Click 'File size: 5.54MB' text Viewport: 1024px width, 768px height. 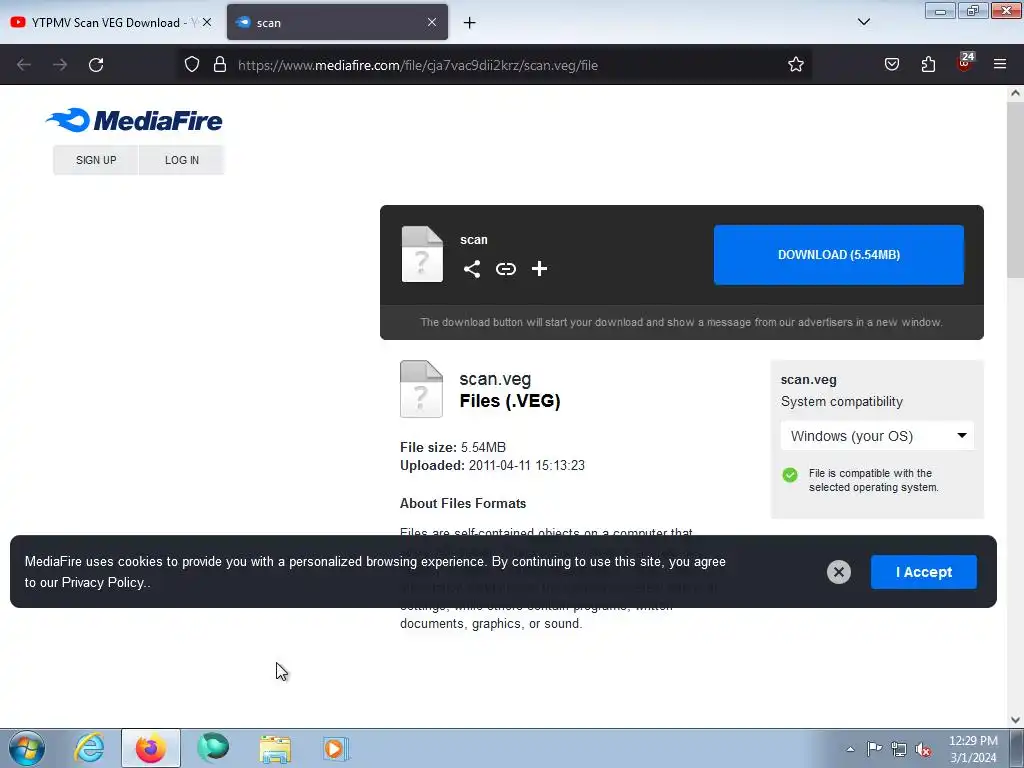tap(453, 447)
